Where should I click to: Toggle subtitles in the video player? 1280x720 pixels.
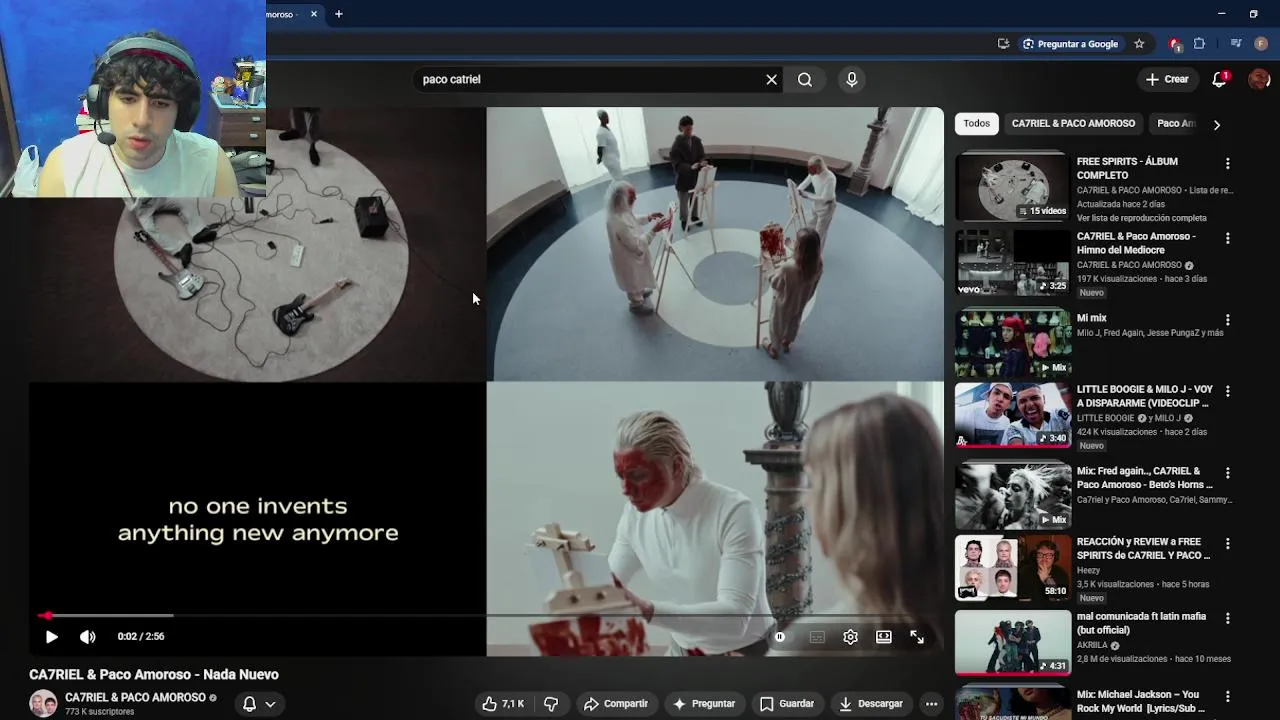817,637
